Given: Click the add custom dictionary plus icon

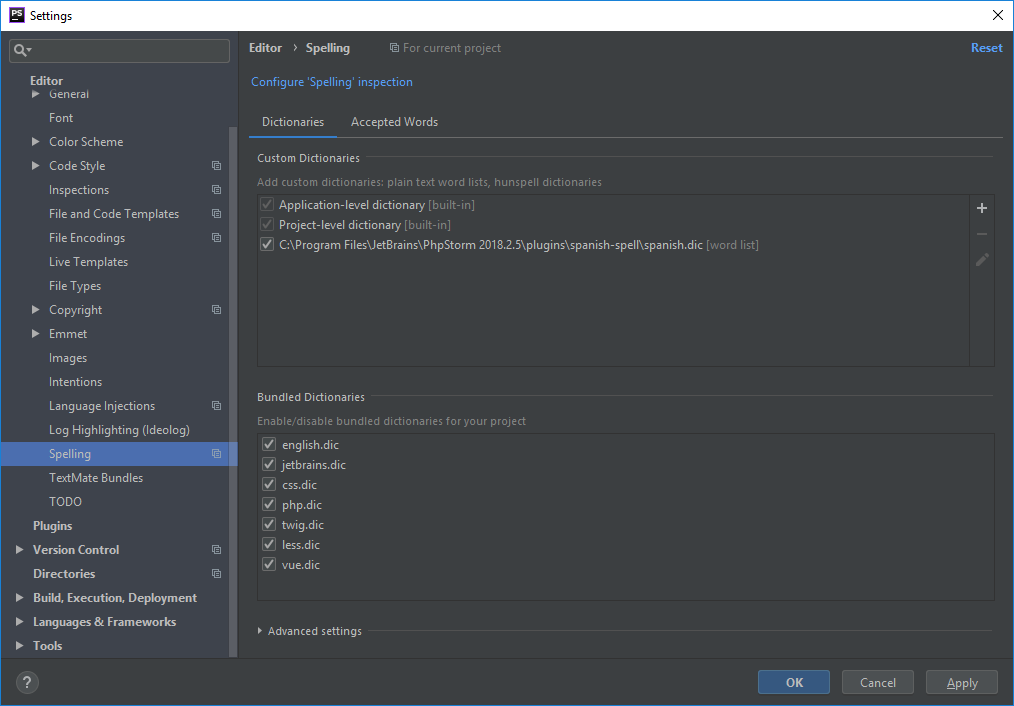Looking at the screenshot, I should point(982,208).
